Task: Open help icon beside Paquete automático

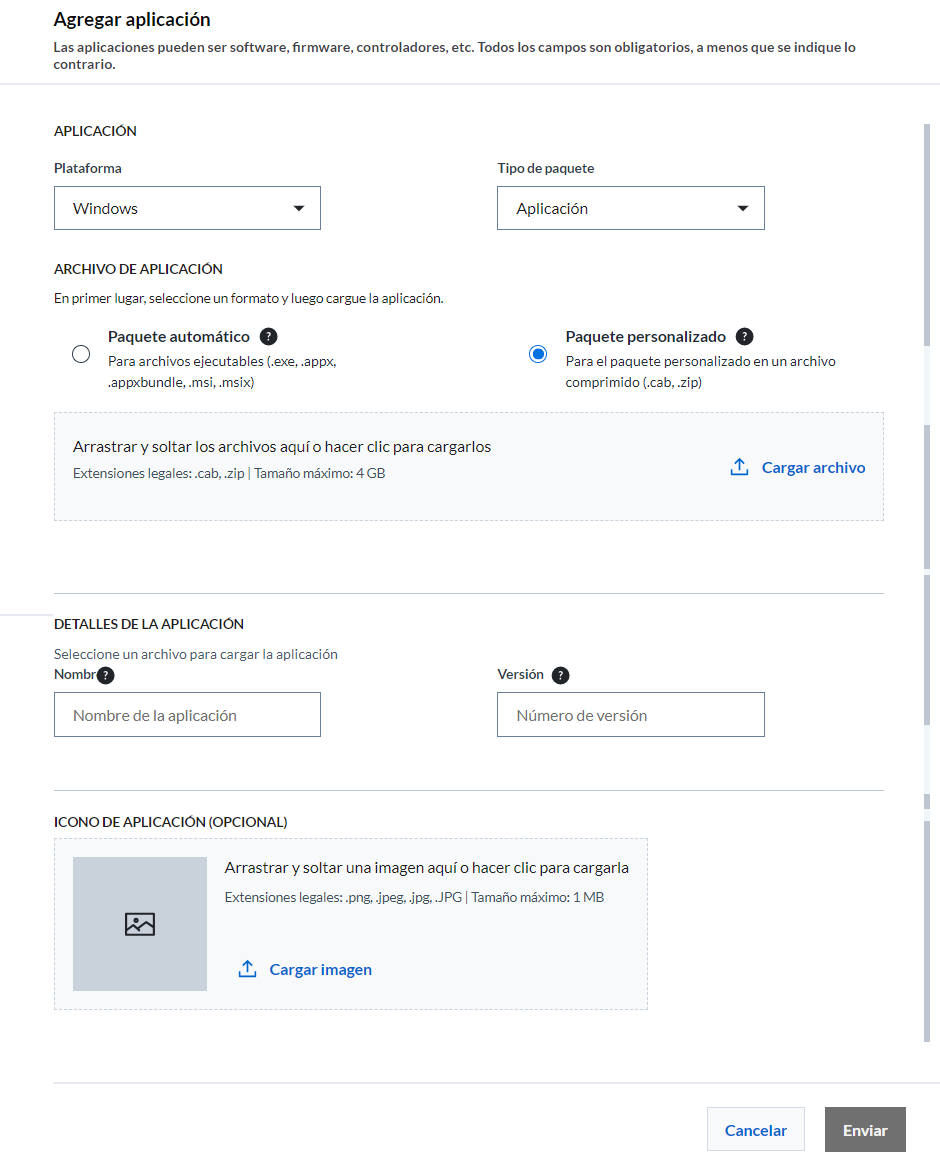Action: click(268, 337)
